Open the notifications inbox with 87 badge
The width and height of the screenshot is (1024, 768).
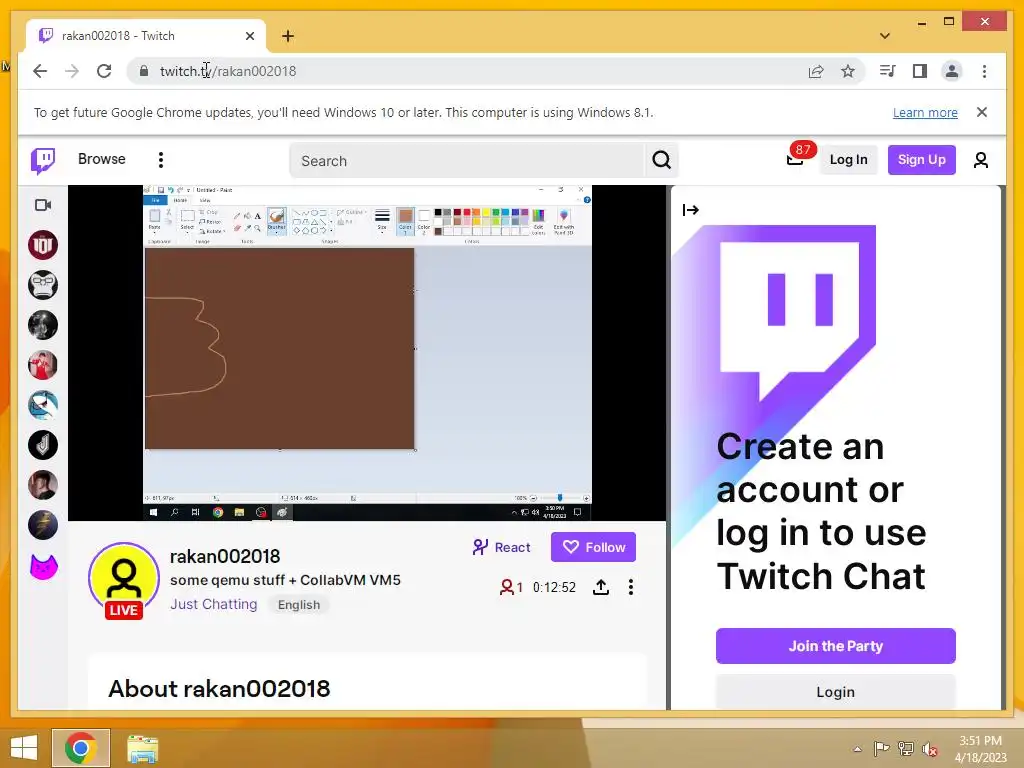(795, 159)
